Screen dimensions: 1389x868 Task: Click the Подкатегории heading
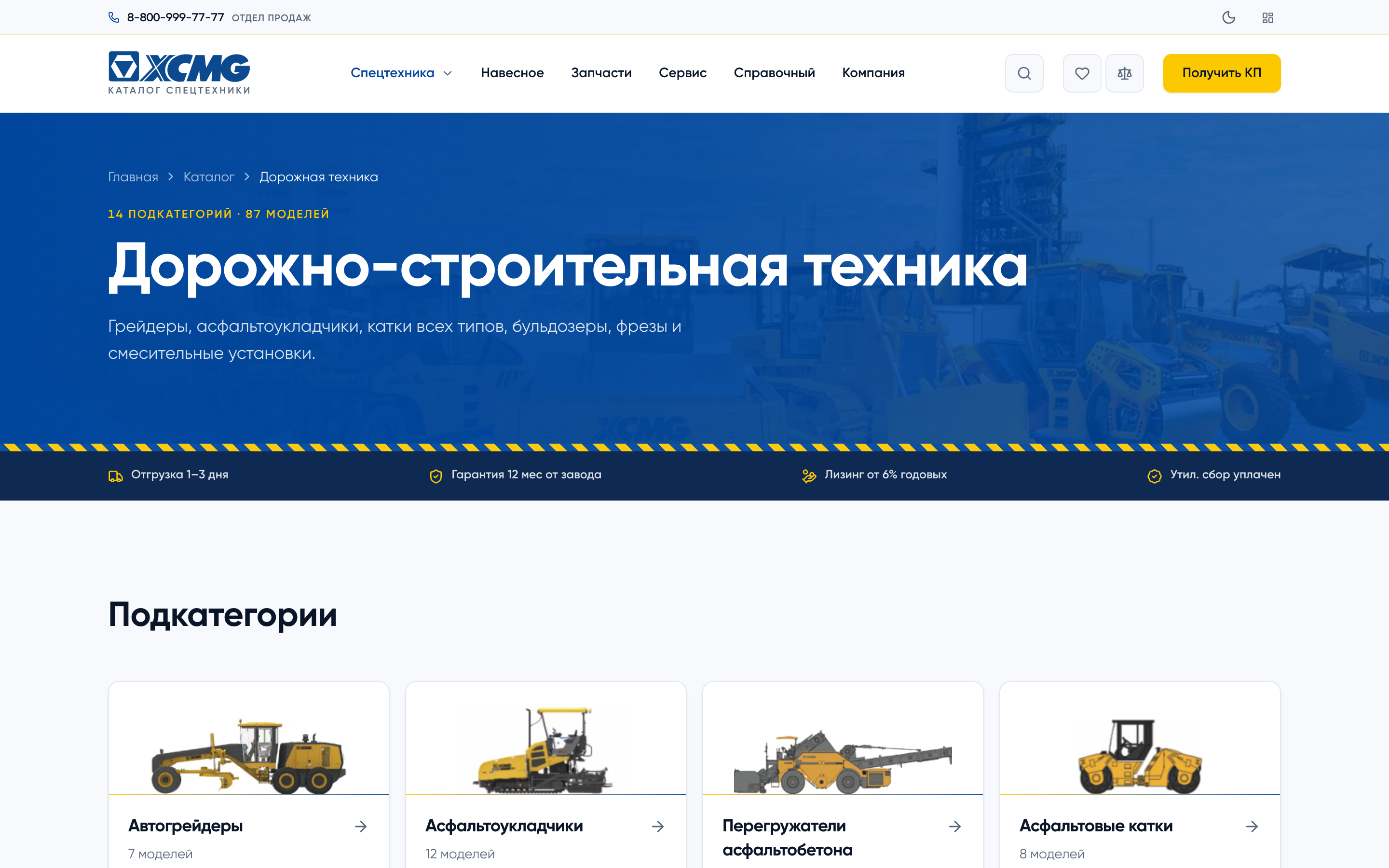(x=223, y=615)
